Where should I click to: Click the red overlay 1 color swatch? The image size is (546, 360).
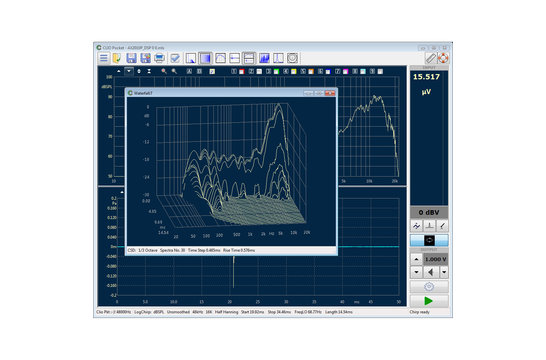click(242, 72)
